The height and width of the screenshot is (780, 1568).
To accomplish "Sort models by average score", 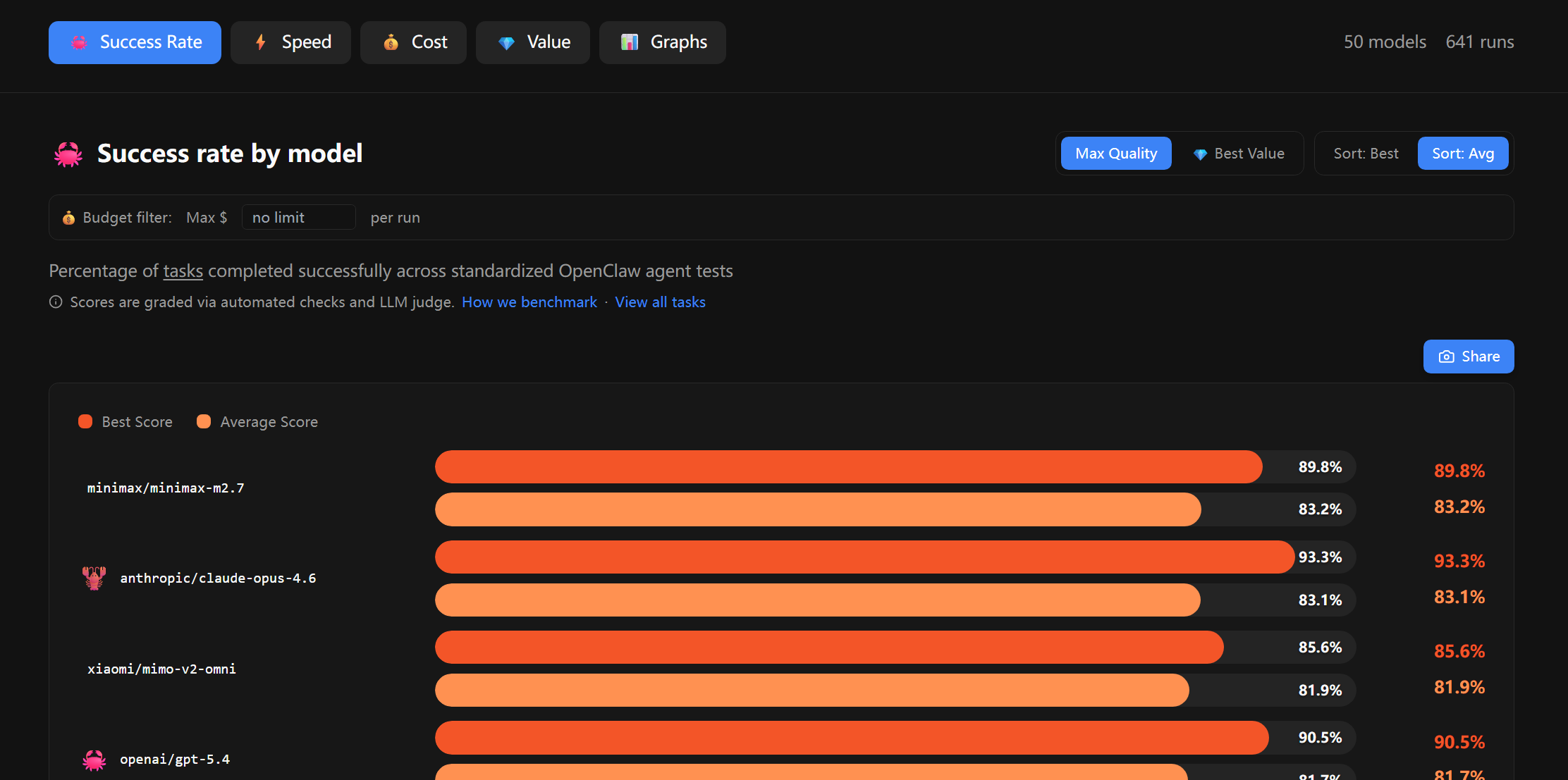I will click(1463, 154).
